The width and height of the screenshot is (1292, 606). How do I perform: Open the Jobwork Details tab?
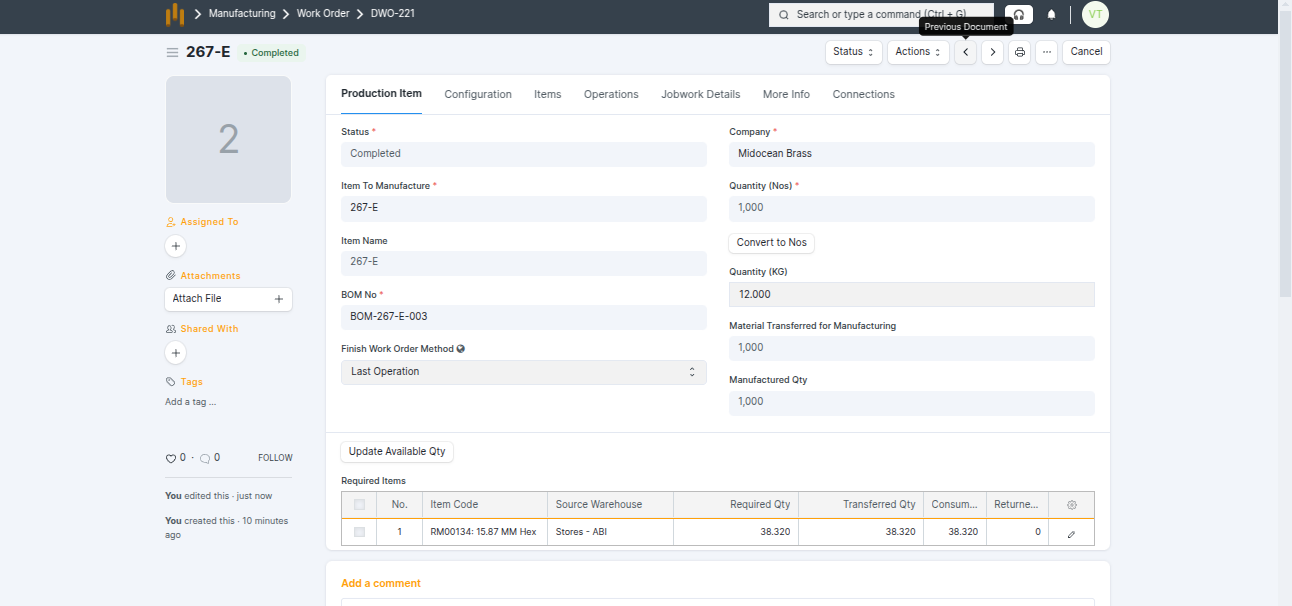point(700,94)
